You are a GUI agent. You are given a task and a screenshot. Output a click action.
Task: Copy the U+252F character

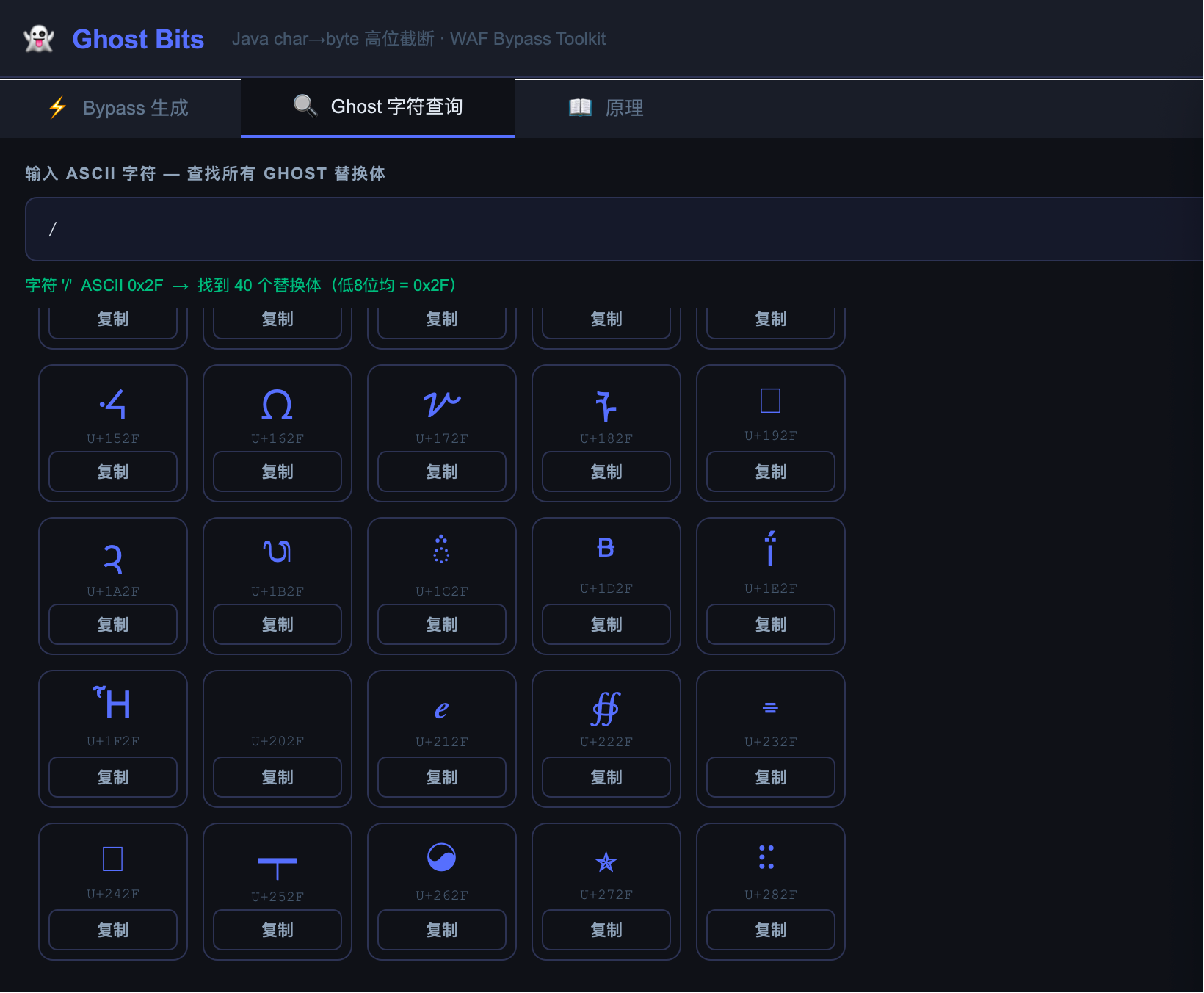278,930
